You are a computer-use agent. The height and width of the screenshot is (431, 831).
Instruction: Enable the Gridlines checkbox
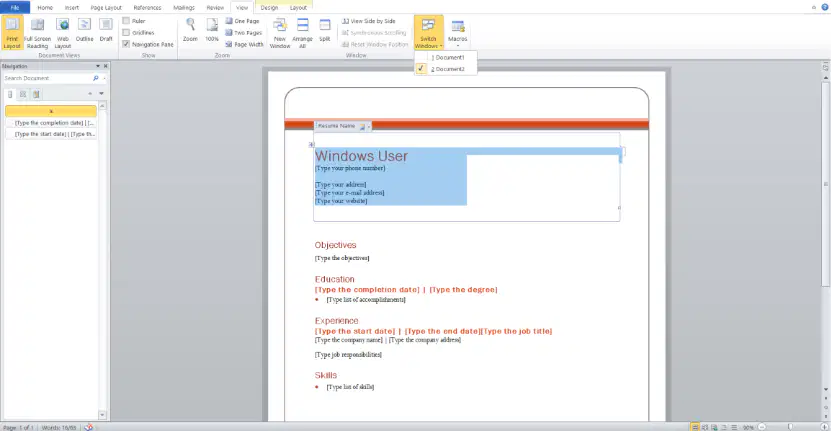click(126, 32)
